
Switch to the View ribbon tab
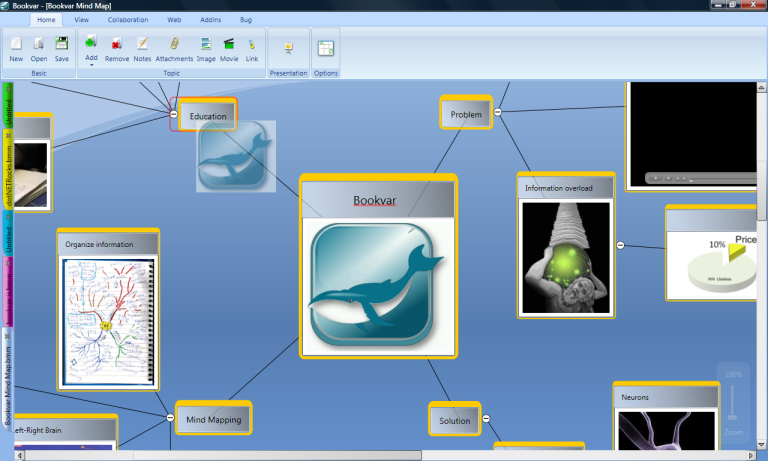(81, 20)
